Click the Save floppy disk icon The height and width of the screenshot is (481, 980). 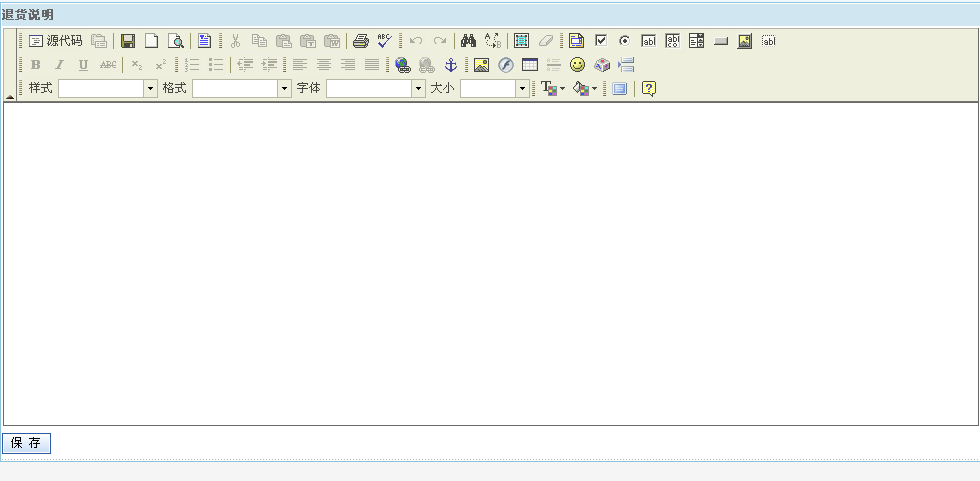(128, 41)
